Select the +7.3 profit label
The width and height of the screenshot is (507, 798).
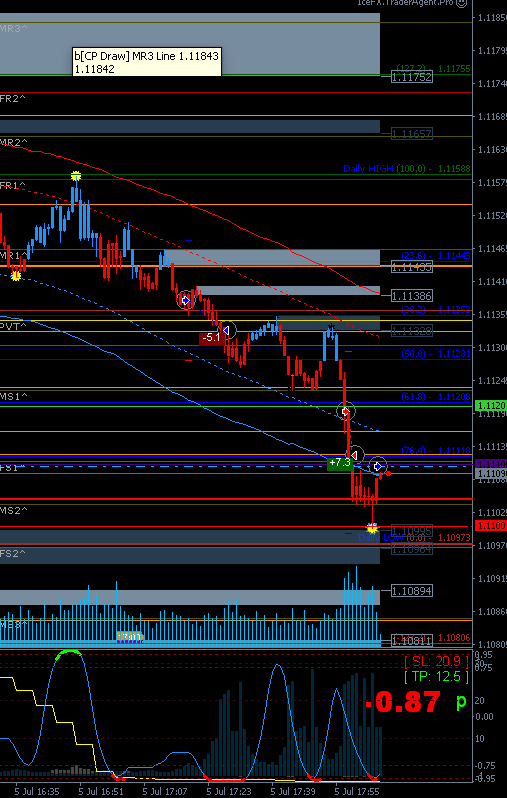pos(340,463)
